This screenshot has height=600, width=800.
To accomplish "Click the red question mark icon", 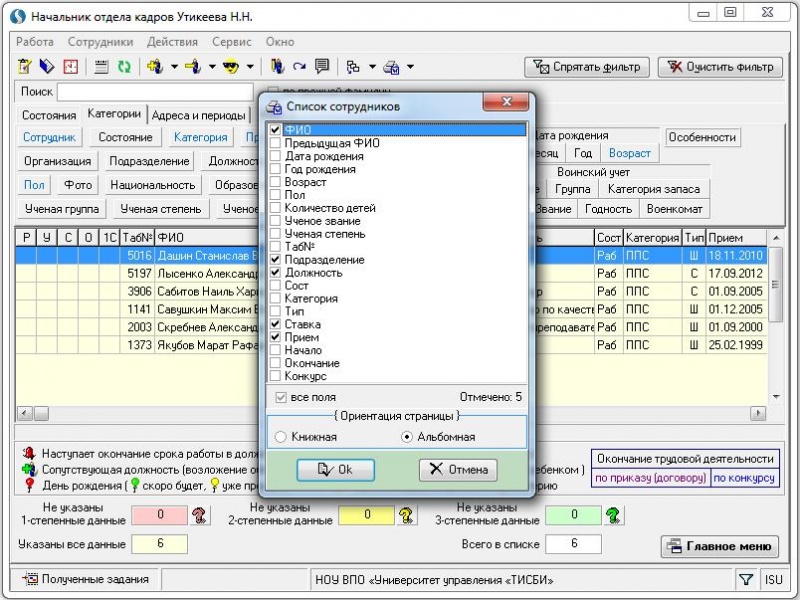I will point(200,515).
